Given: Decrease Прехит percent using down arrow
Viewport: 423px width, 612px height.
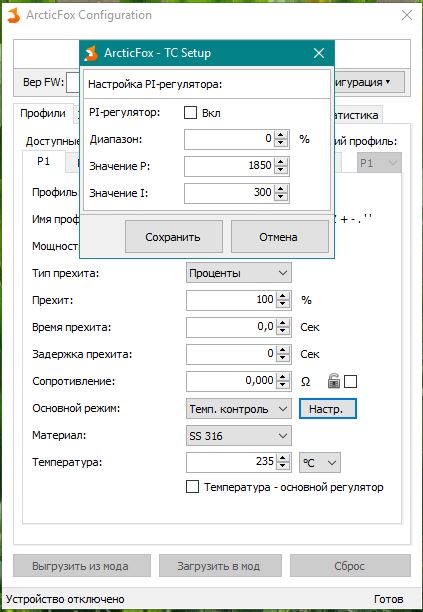Looking at the screenshot, I should pos(283,305).
